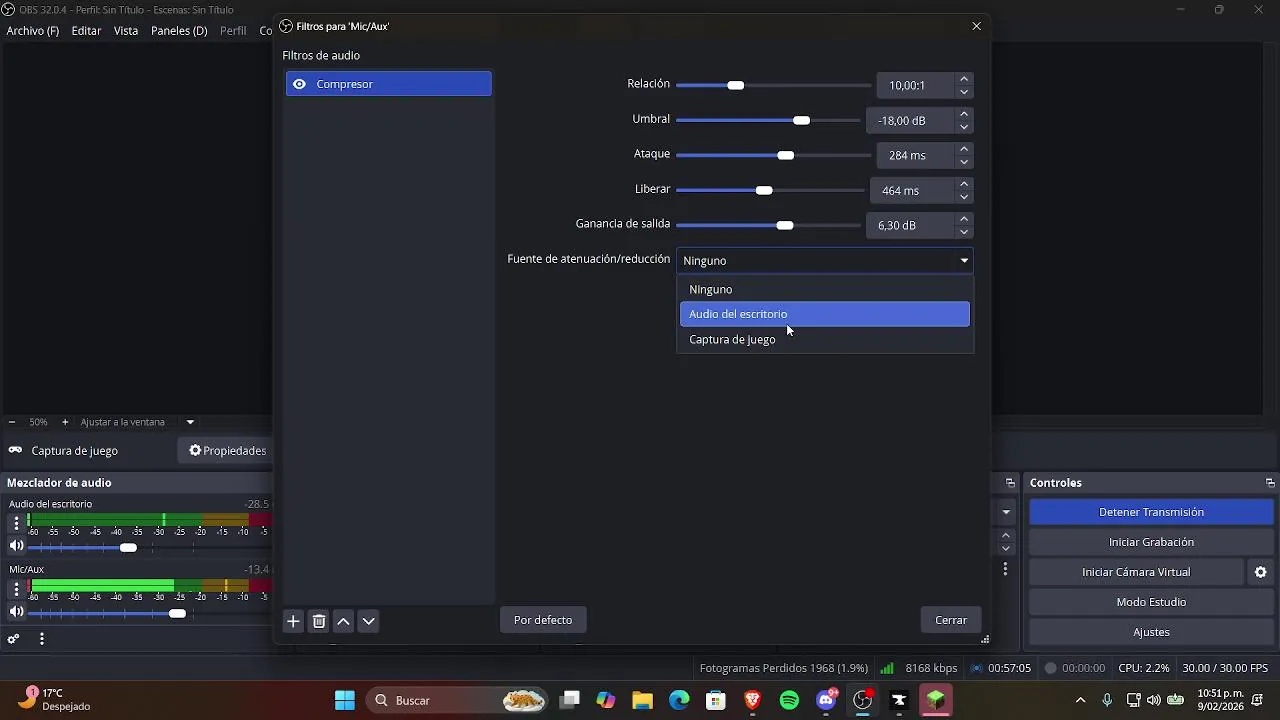
Task: Click the Liberar slider handle
Action: (764, 190)
